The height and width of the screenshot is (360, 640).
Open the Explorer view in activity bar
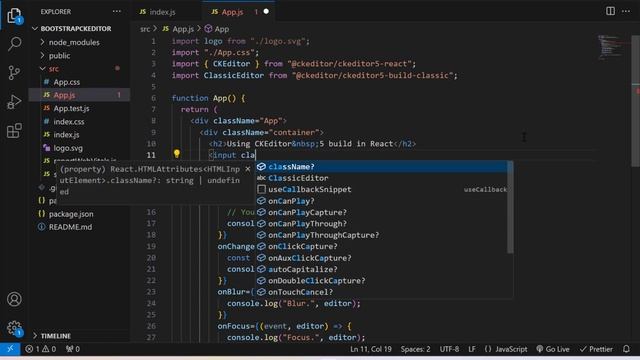[14, 16]
